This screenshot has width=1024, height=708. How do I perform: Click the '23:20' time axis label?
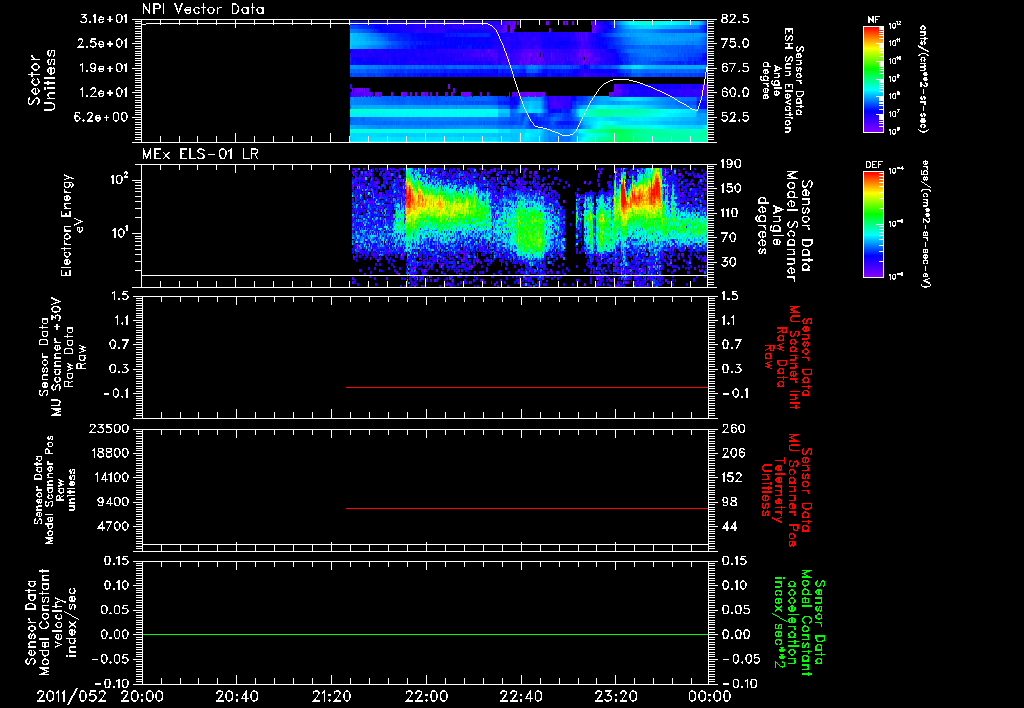click(615, 696)
